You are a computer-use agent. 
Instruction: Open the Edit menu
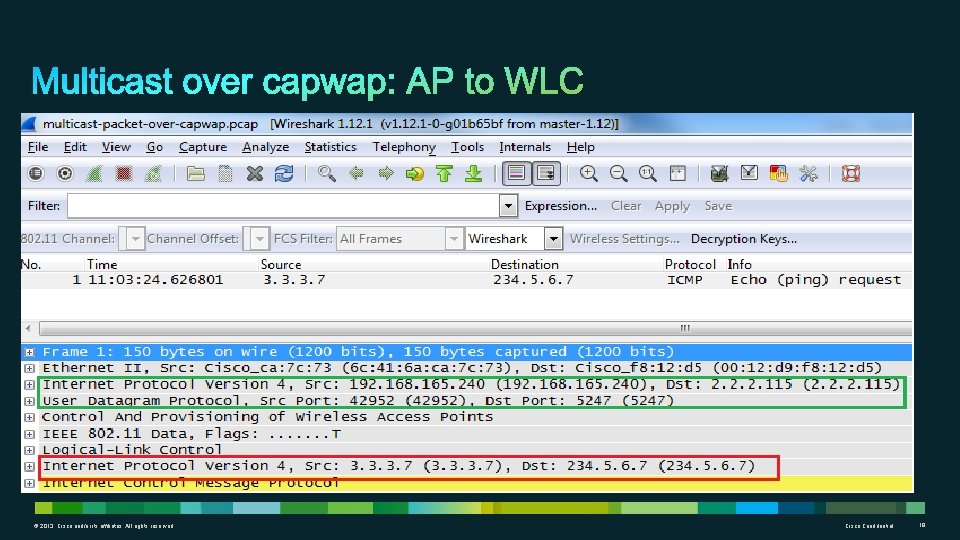click(75, 147)
